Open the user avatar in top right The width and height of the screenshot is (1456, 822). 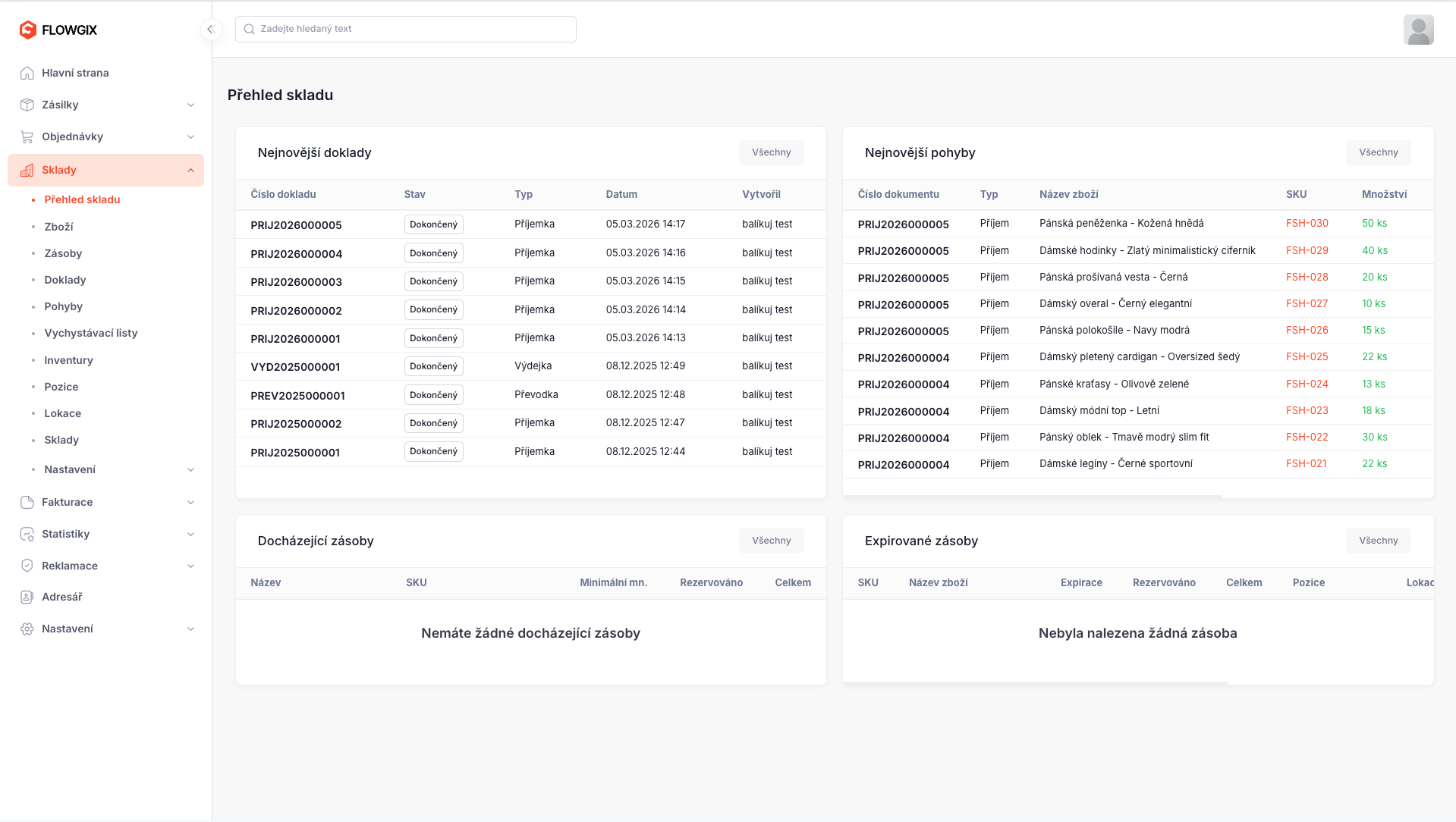pyautogui.click(x=1417, y=30)
